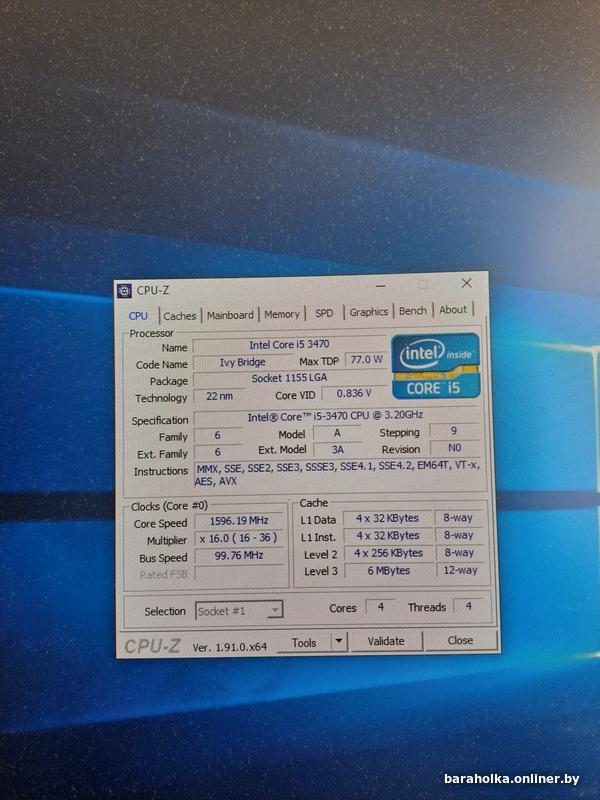The image size is (600, 800).
Task: Click the Core Speed value 1596.19 MHz
Action: point(239,521)
